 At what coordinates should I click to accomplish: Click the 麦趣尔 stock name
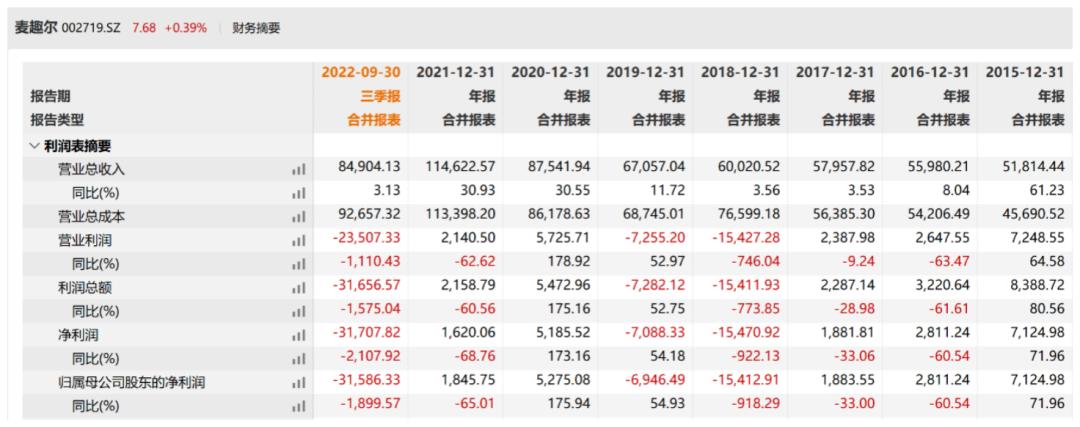coord(36,28)
